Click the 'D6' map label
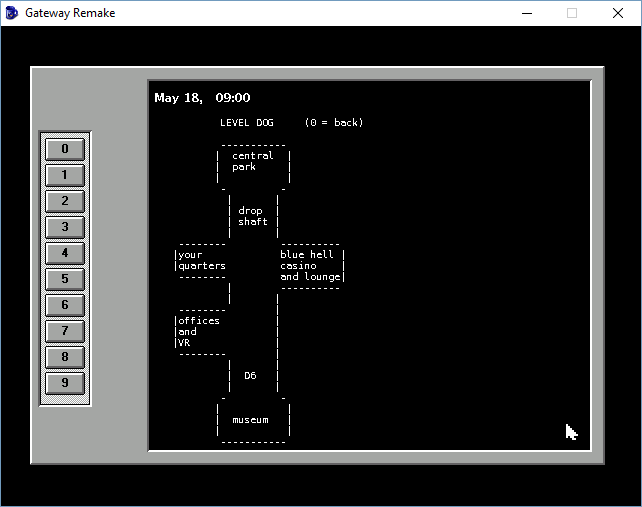This screenshot has width=642, height=507. tap(250, 376)
